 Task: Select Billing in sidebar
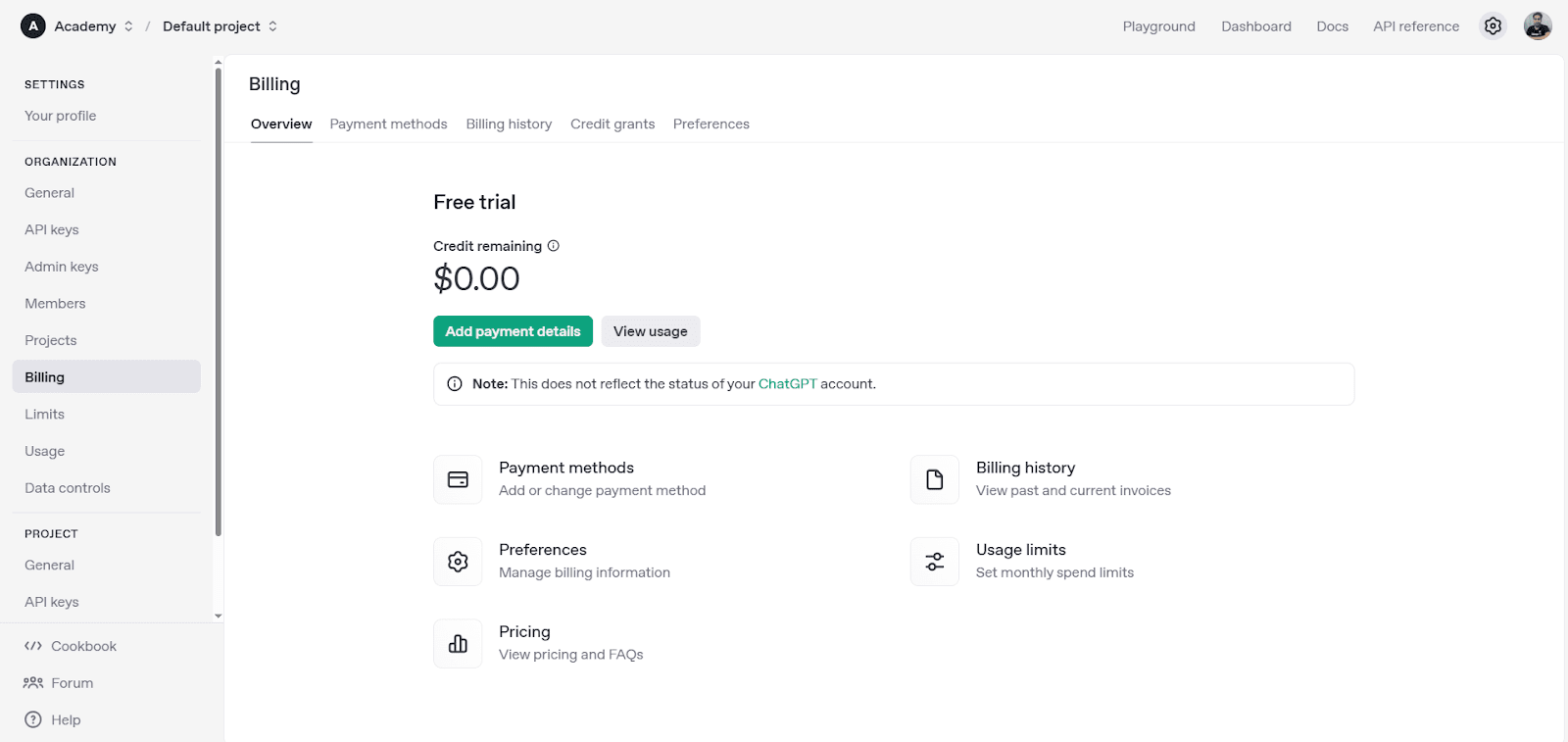coord(106,376)
